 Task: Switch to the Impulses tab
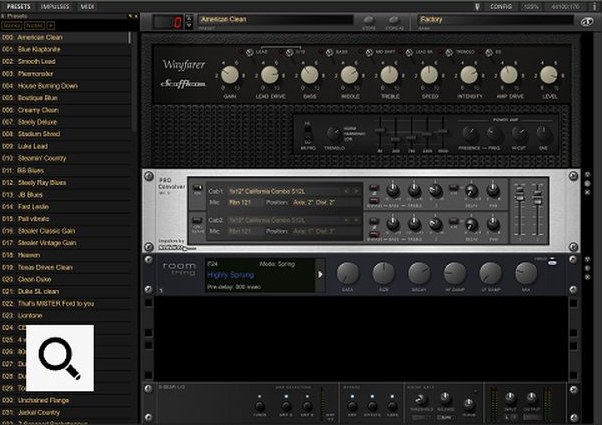(55, 6)
